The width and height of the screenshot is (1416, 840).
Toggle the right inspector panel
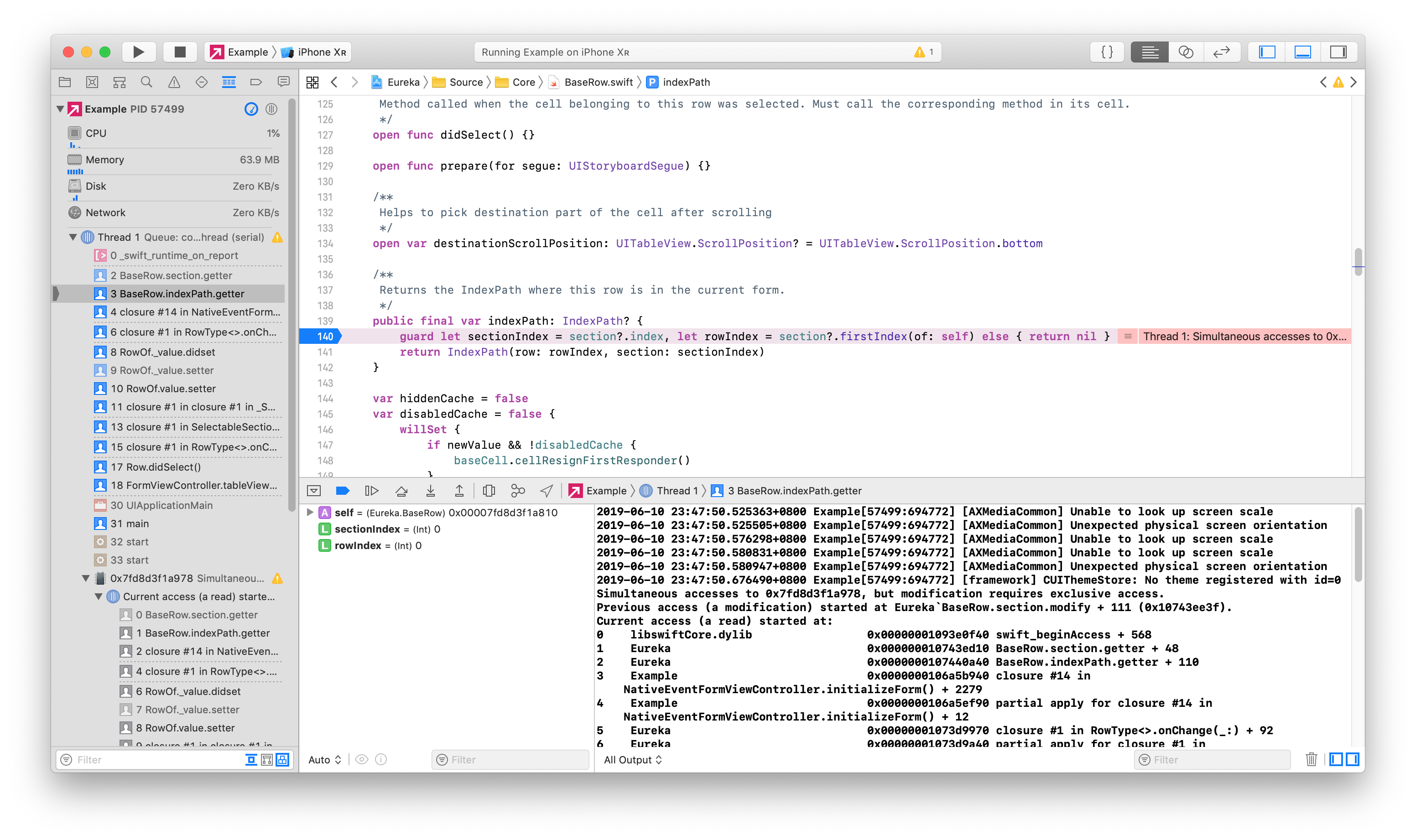click(x=1339, y=52)
